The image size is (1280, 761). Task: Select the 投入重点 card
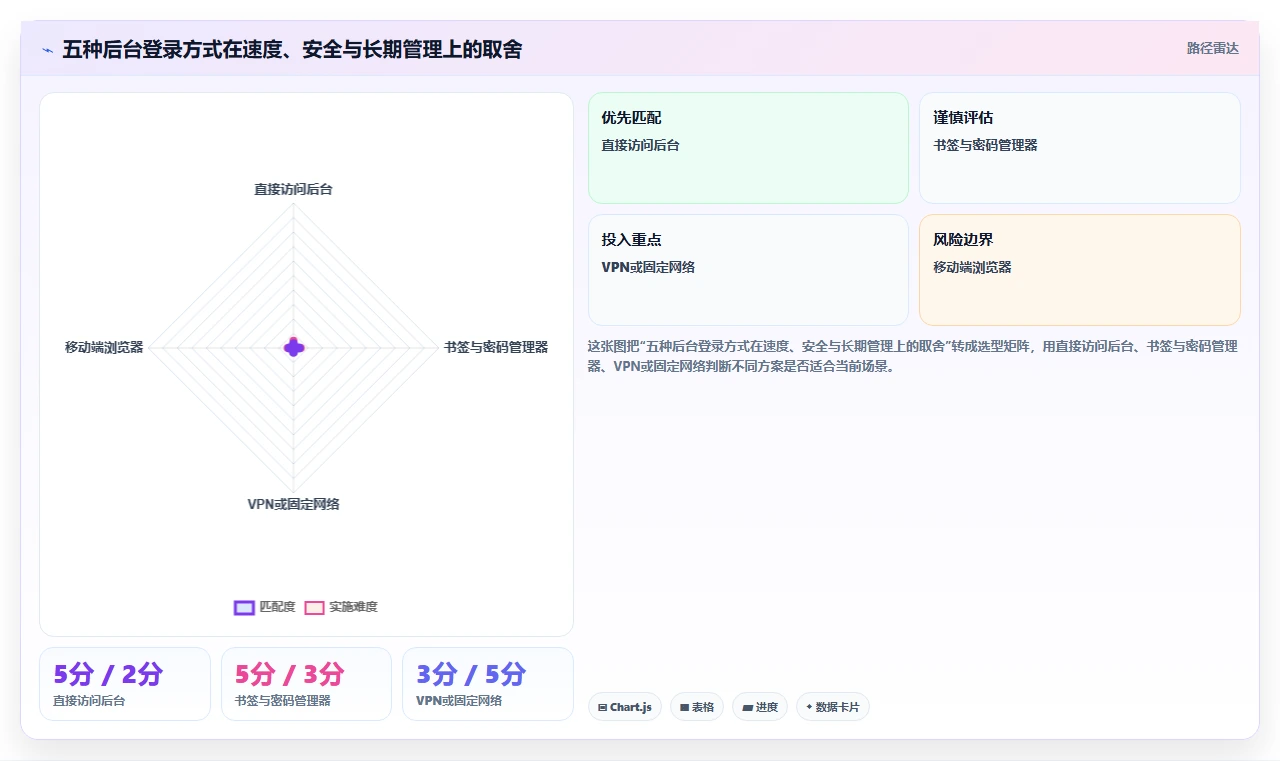coord(748,270)
